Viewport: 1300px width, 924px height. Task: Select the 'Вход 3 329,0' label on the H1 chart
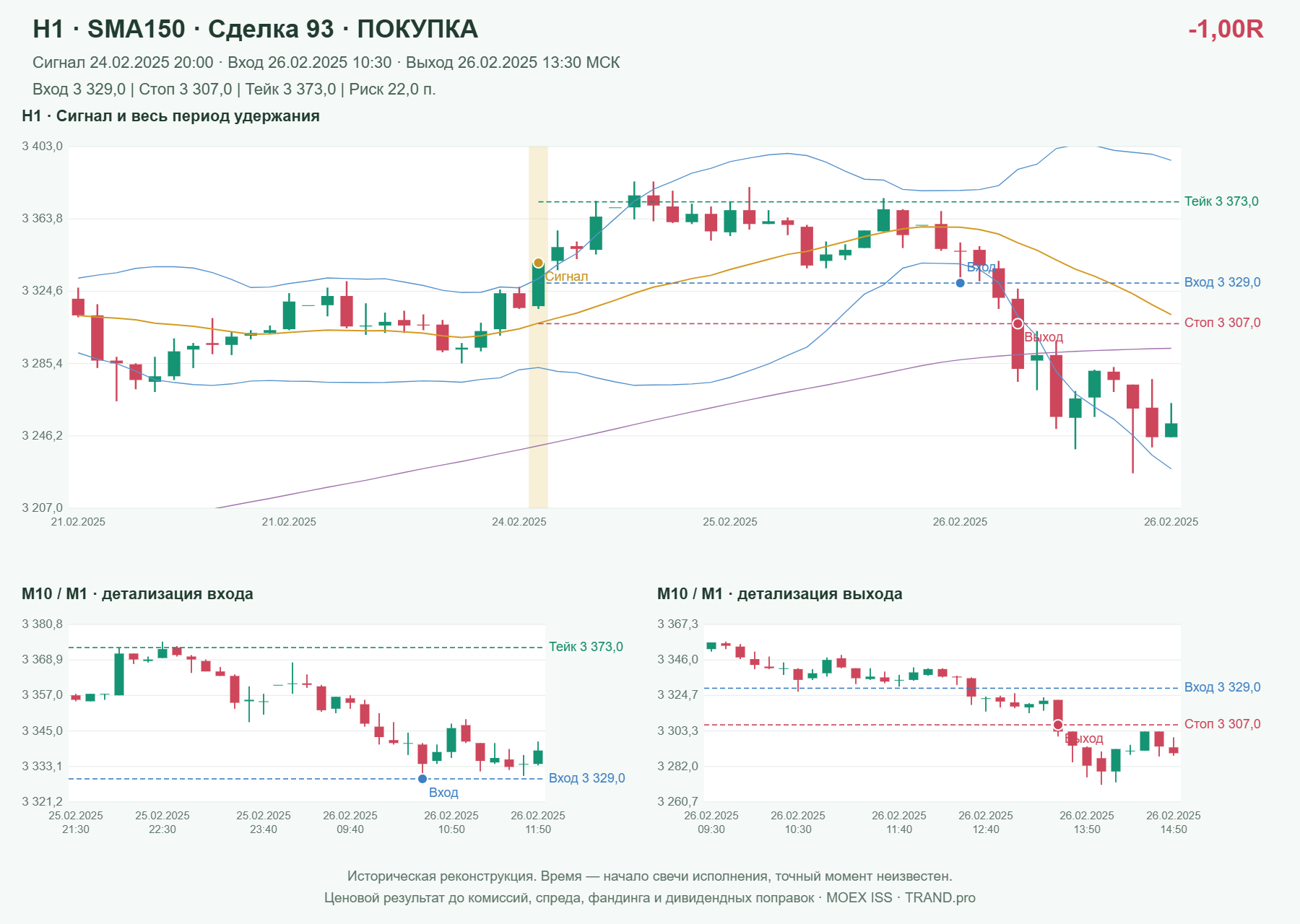[1223, 282]
